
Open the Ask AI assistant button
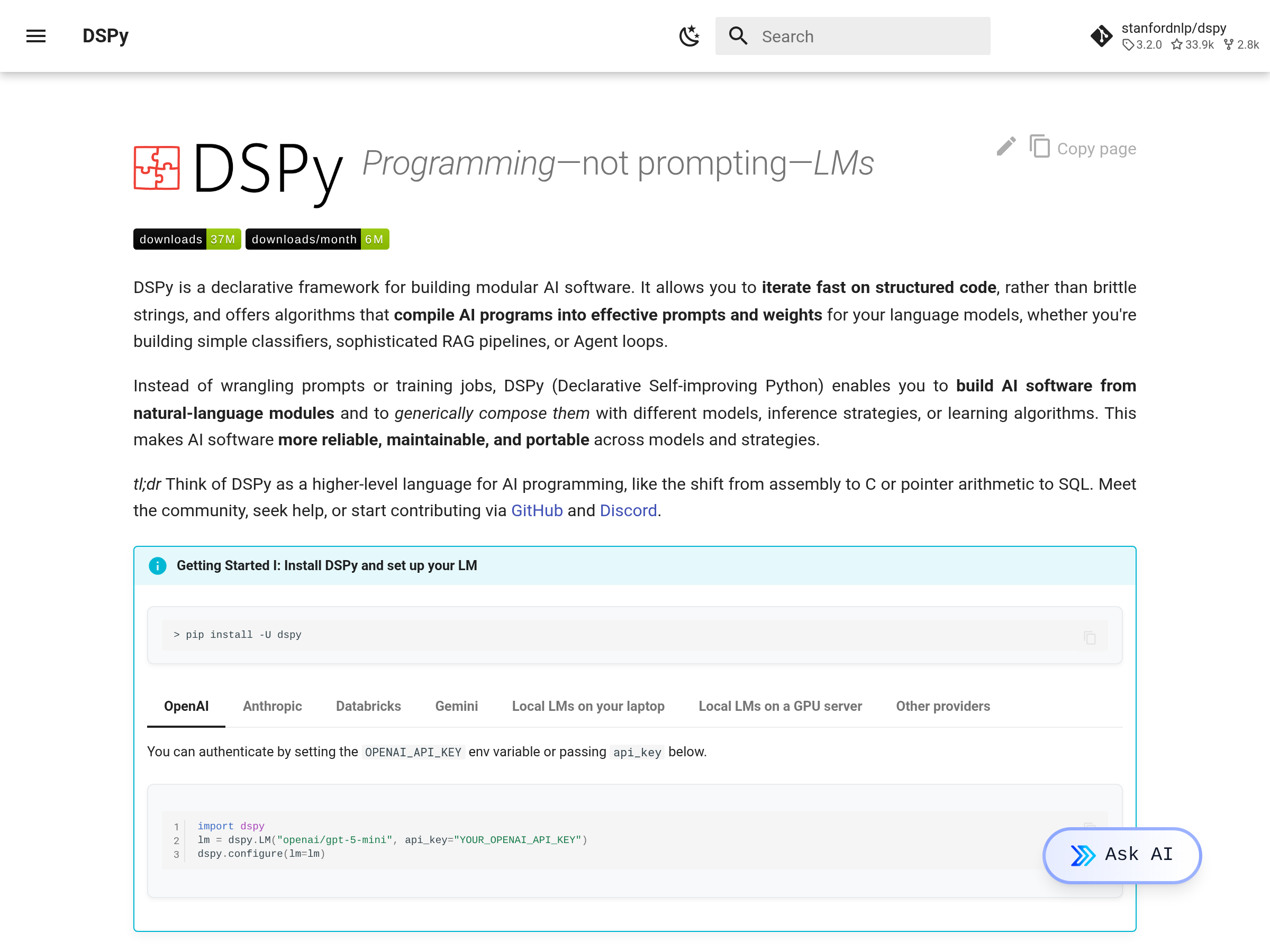coord(1121,855)
